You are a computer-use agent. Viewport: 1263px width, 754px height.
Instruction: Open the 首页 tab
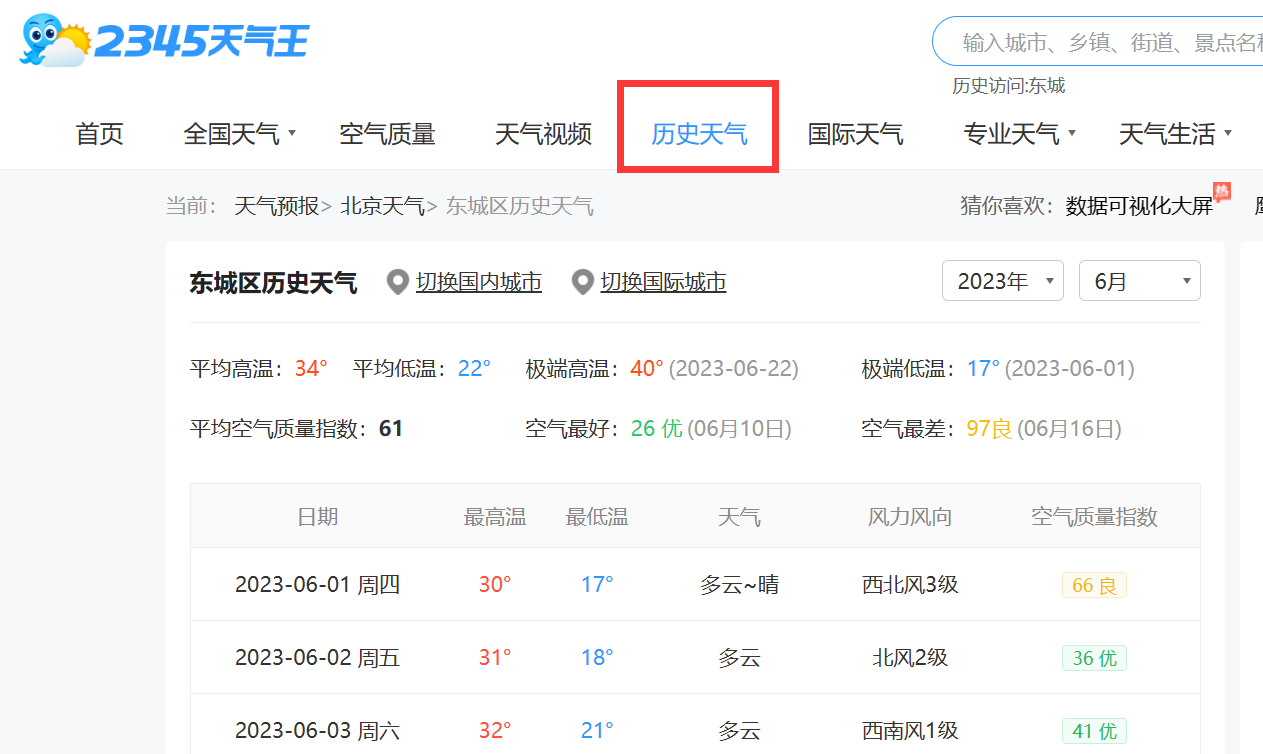click(100, 134)
